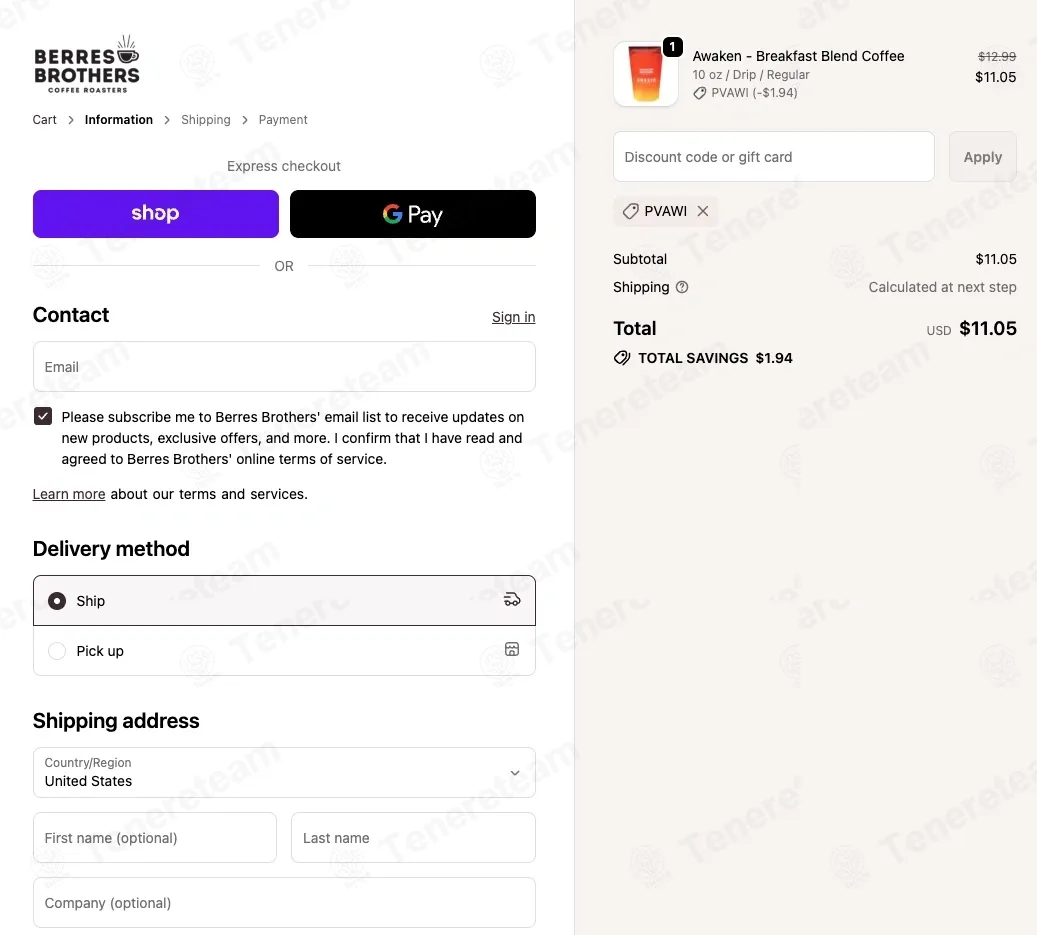Go to the Shipping breadcrumb step

206,120
